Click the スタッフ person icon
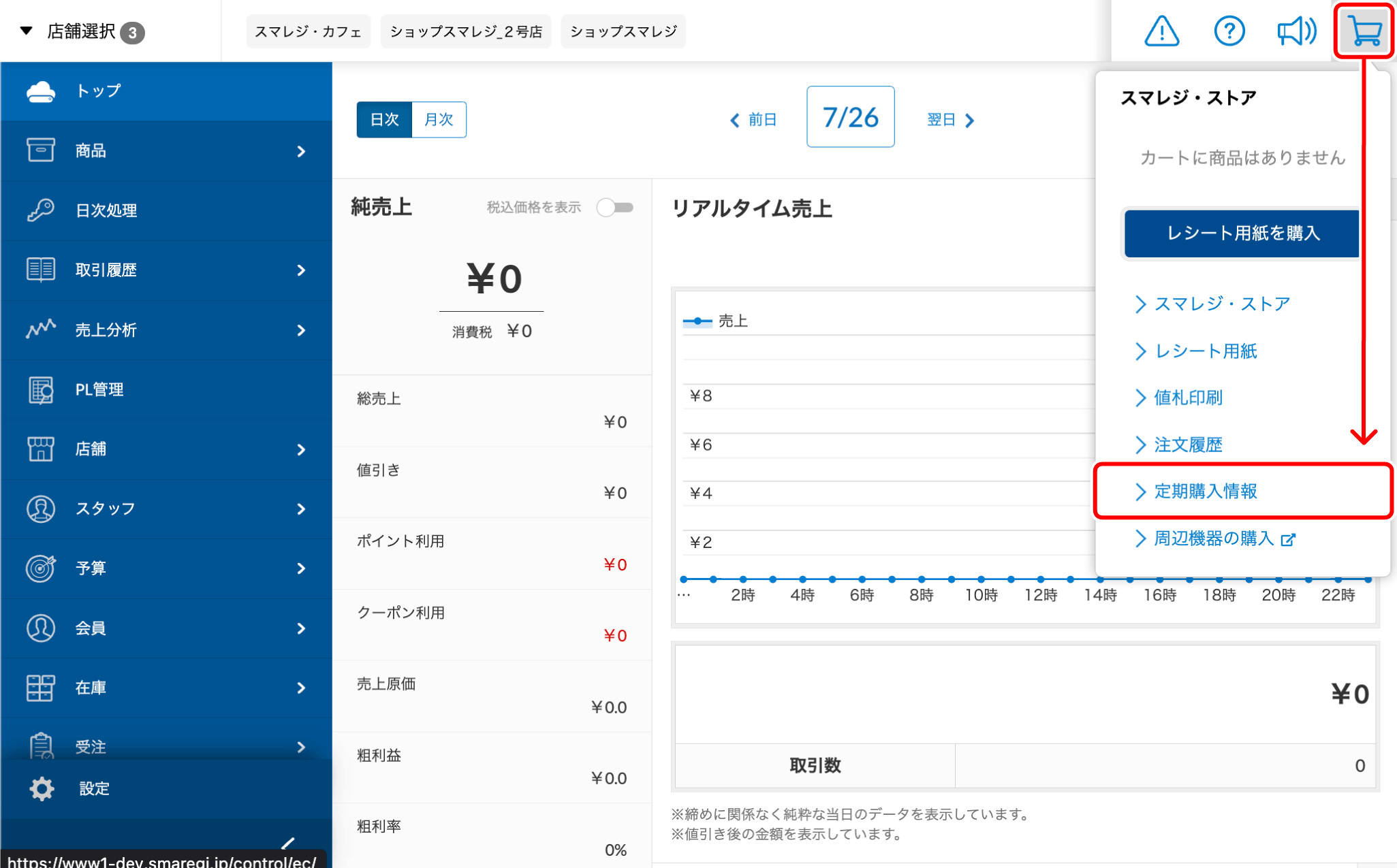This screenshot has width=1397, height=868. (40, 509)
